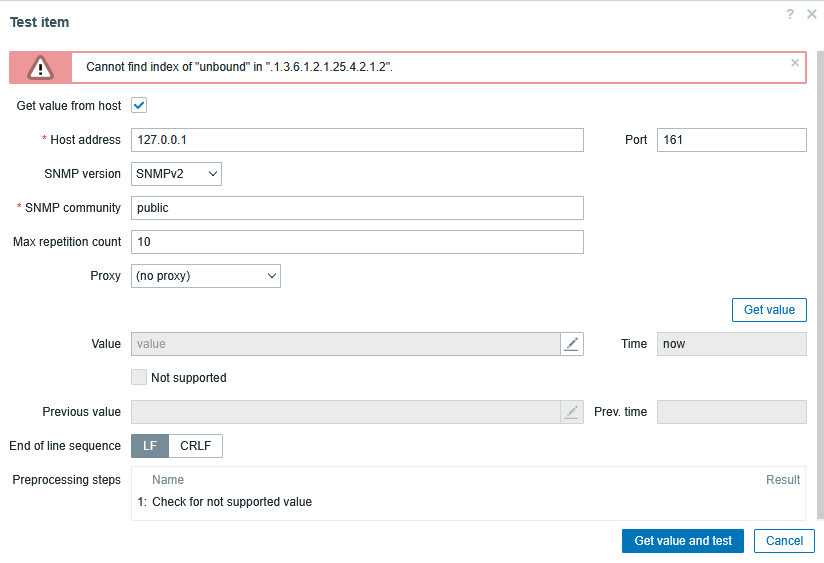The image size is (824, 563).
Task: Cancel the test item dialog
Action: pyautogui.click(x=784, y=541)
